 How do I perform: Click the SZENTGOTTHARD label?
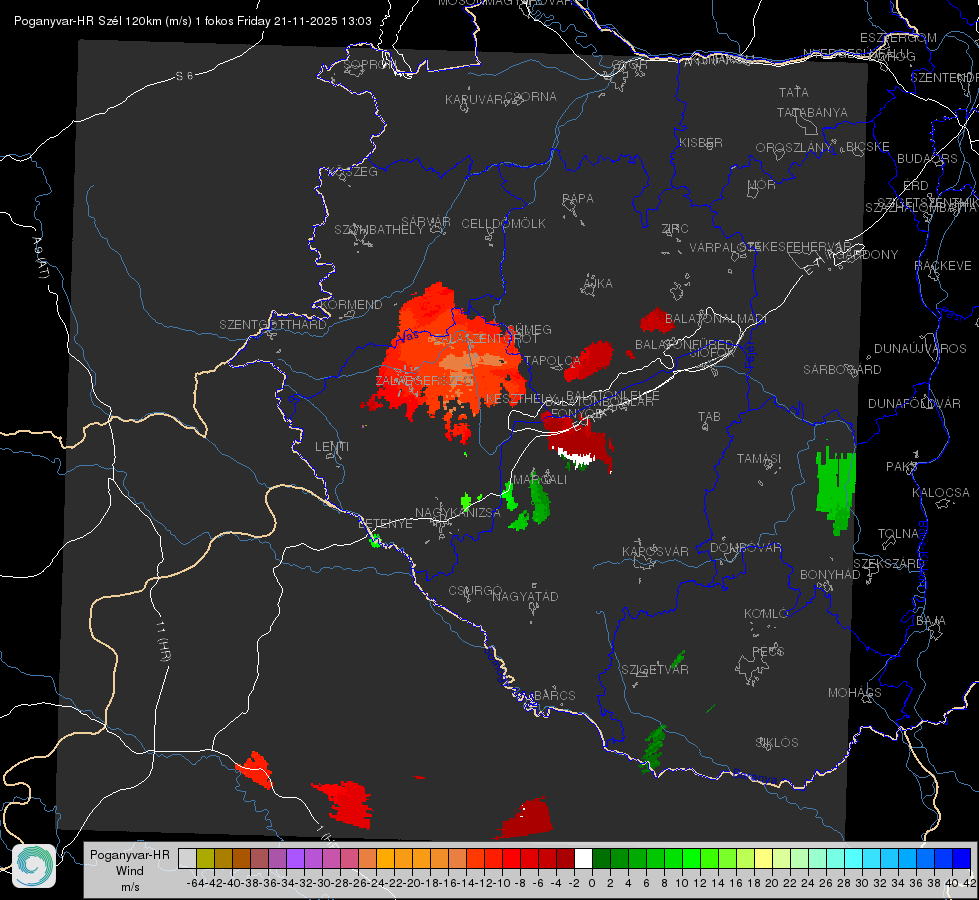tap(273, 325)
